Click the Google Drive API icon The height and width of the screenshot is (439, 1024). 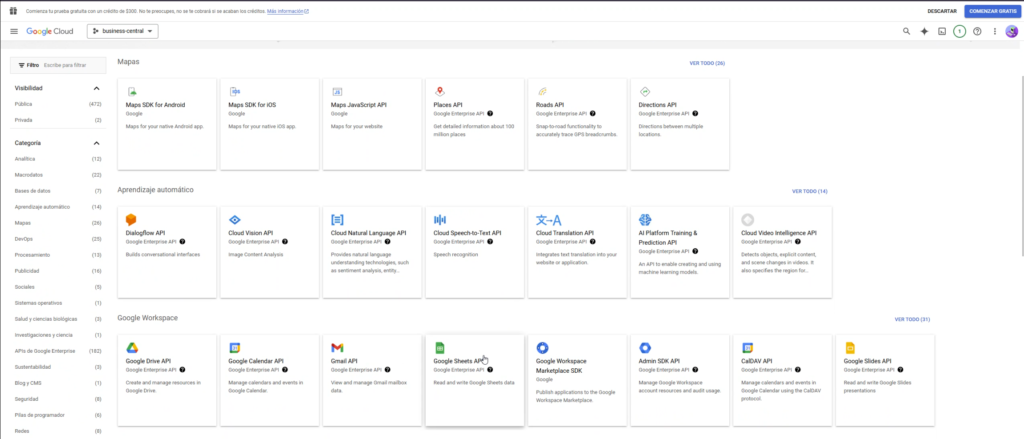(x=131, y=348)
